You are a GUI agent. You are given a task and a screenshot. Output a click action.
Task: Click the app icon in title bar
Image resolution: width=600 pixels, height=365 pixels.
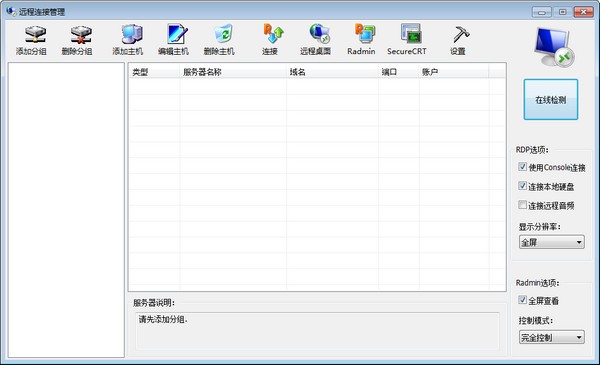(x=11, y=11)
